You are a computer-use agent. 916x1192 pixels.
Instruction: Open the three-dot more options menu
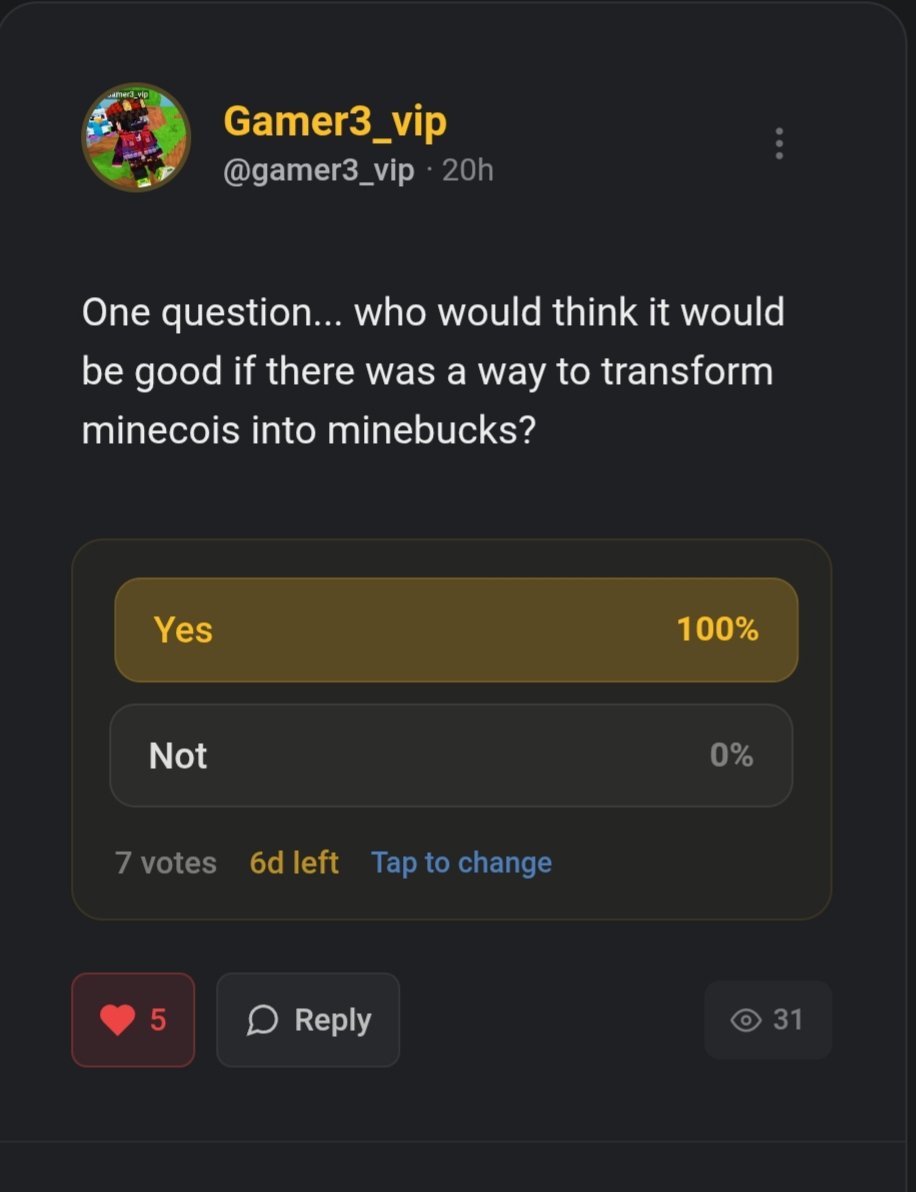pyautogui.click(x=779, y=144)
